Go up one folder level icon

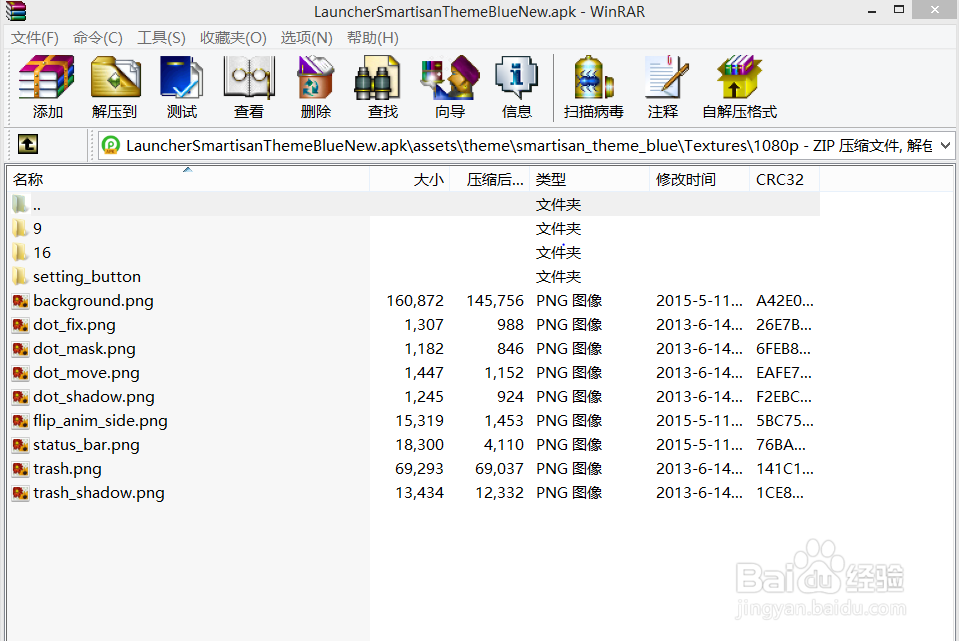click(28, 144)
